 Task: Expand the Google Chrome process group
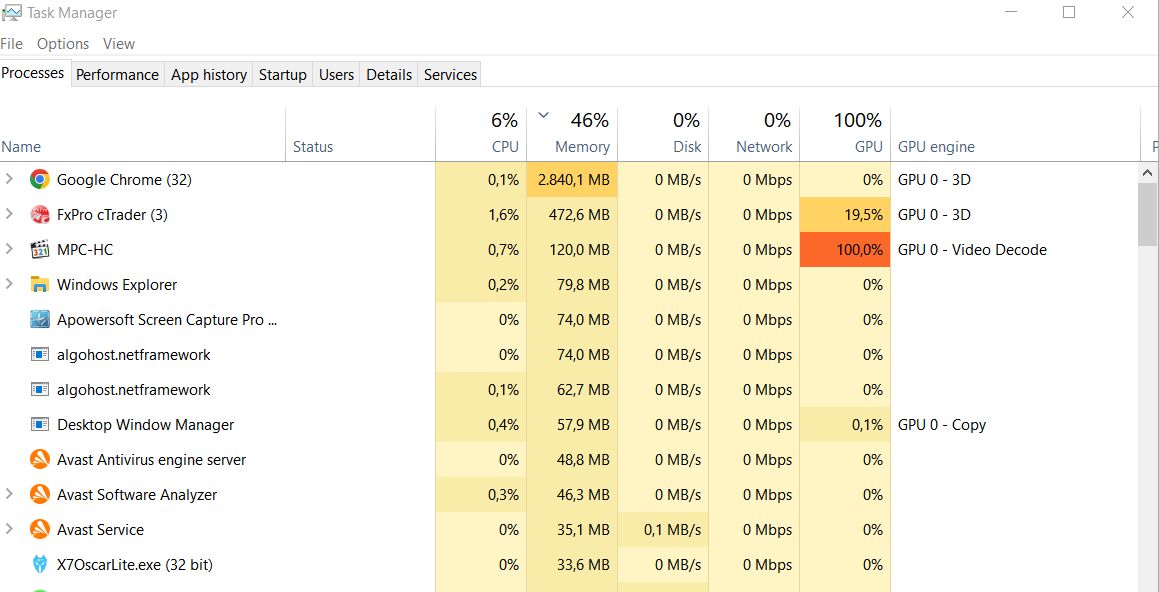(9, 179)
